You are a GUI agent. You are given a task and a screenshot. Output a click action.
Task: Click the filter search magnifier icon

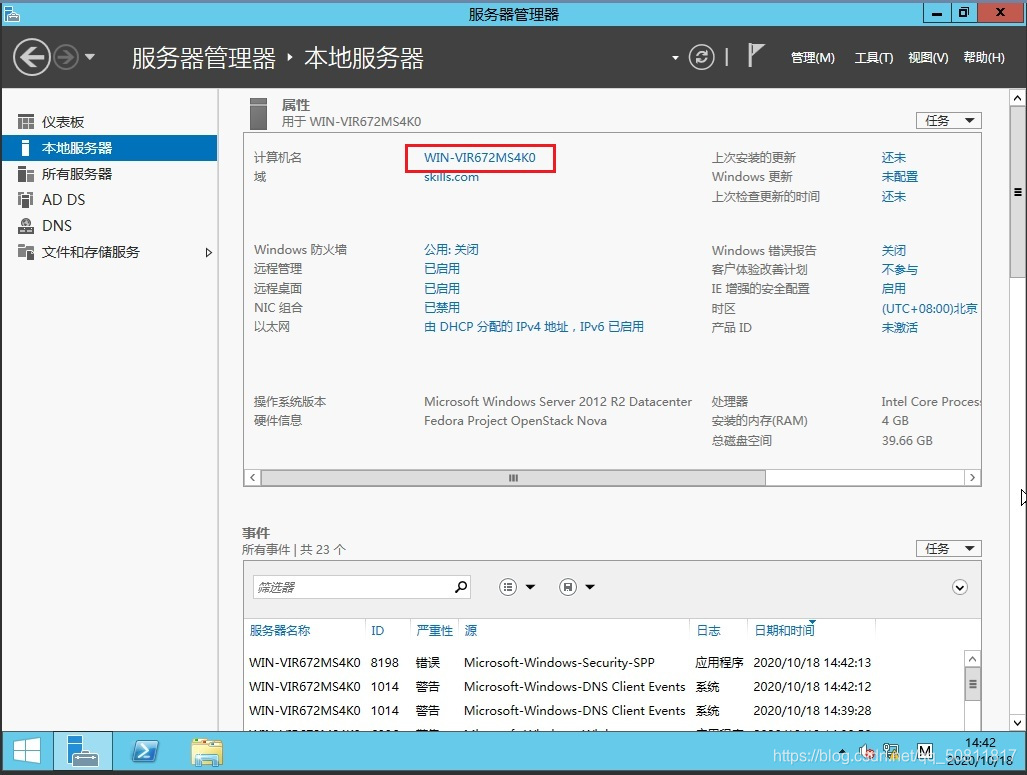pyautogui.click(x=461, y=586)
